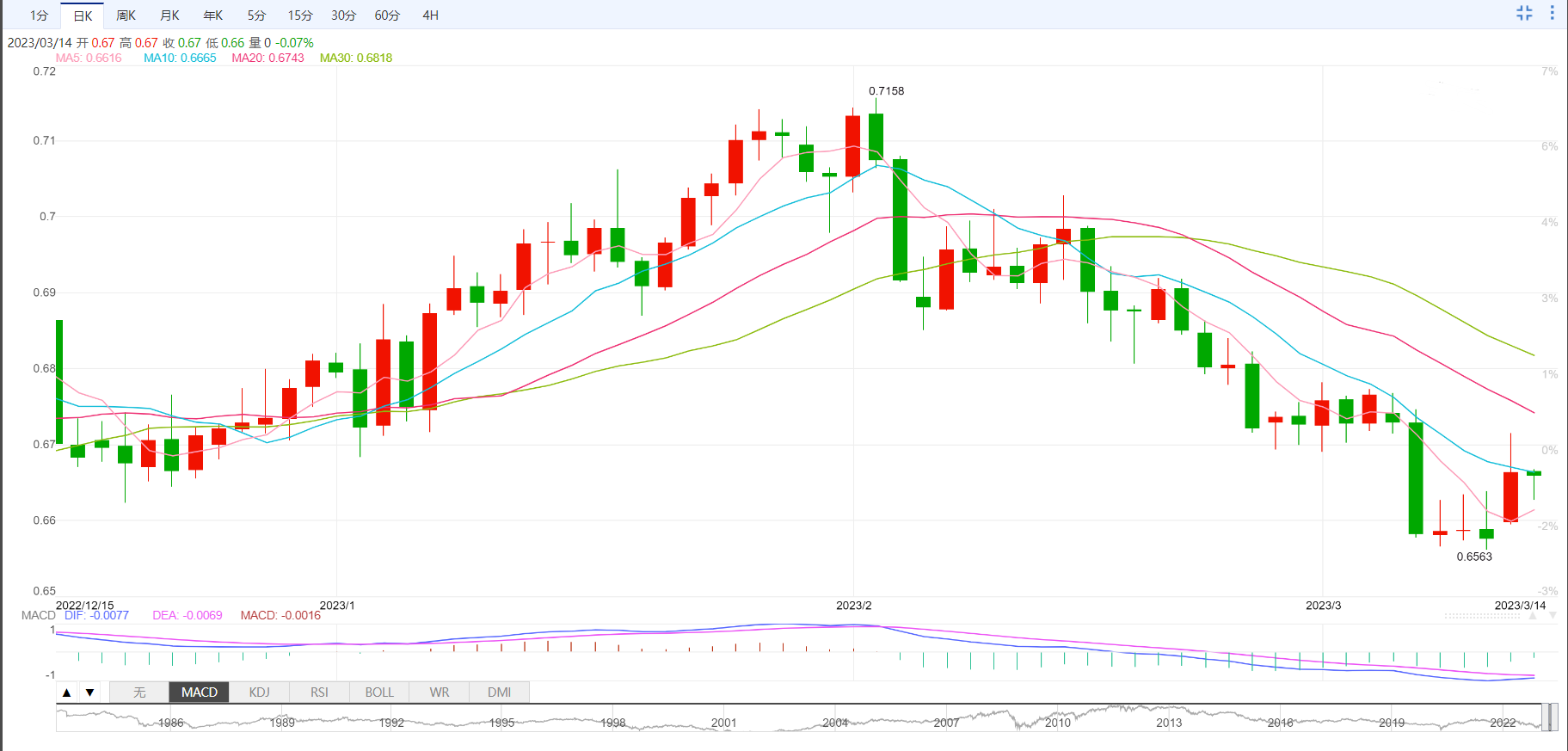Click the black down-arrow beside the indicator tabs

89,693
